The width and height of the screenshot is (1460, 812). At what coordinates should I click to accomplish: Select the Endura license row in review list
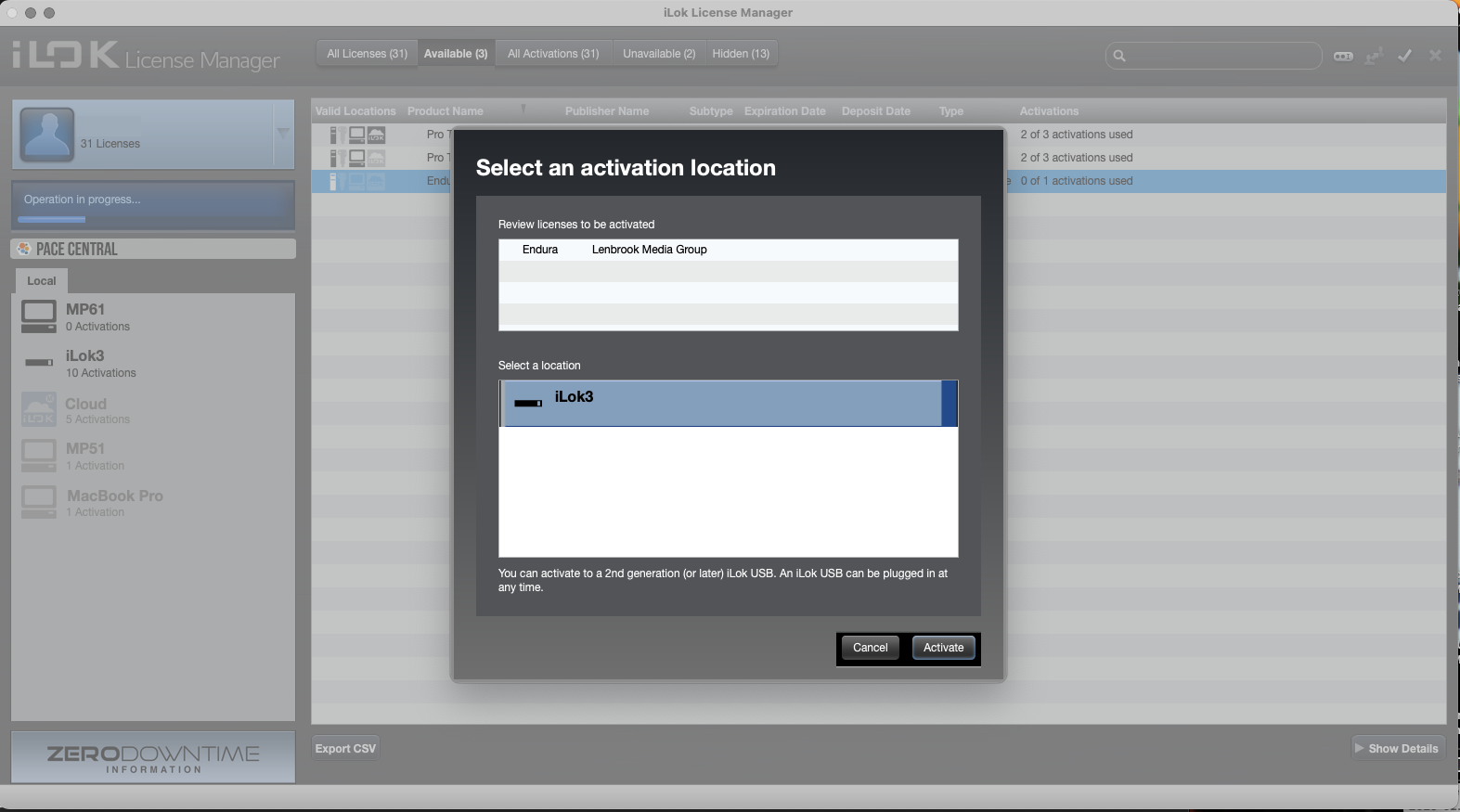point(728,250)
